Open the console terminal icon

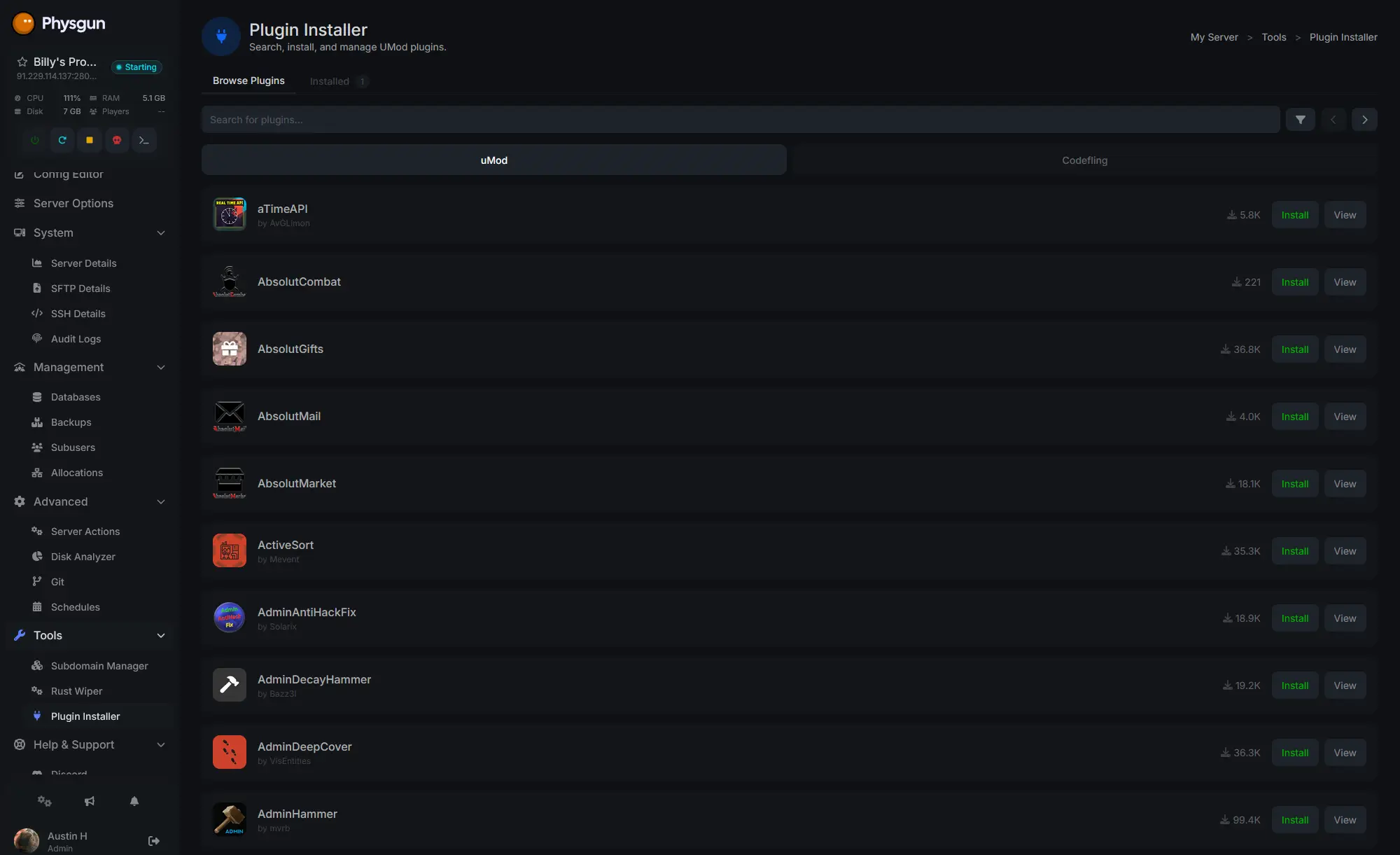coord(144,140)
